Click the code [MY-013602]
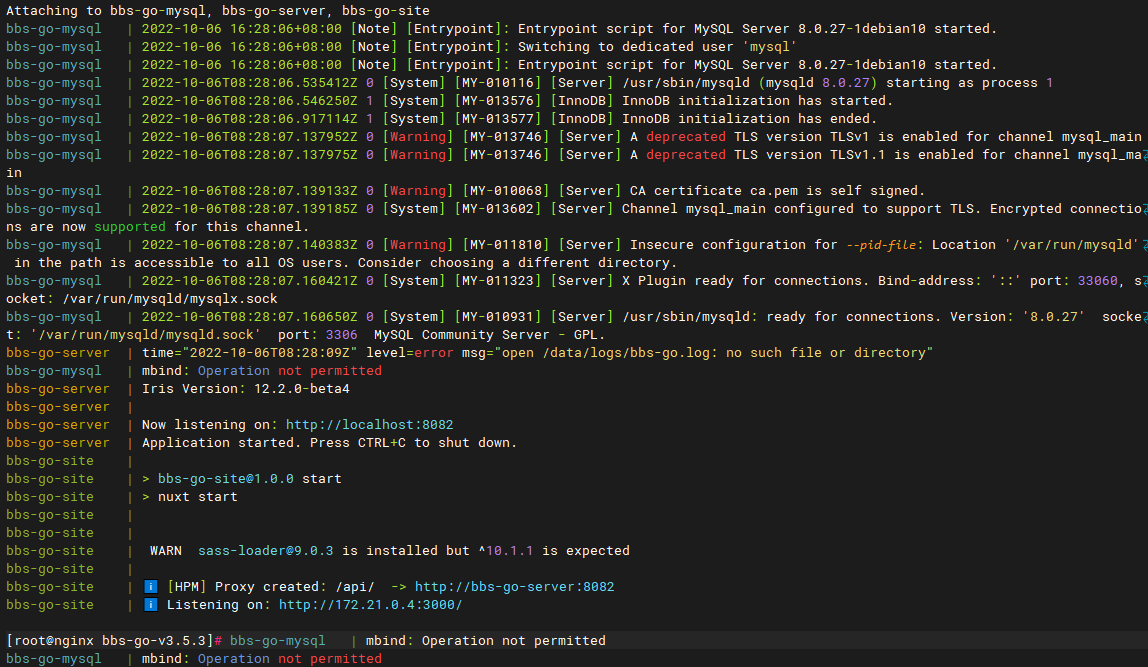This screenshot has width=1148, height=667. coord(498,209)
